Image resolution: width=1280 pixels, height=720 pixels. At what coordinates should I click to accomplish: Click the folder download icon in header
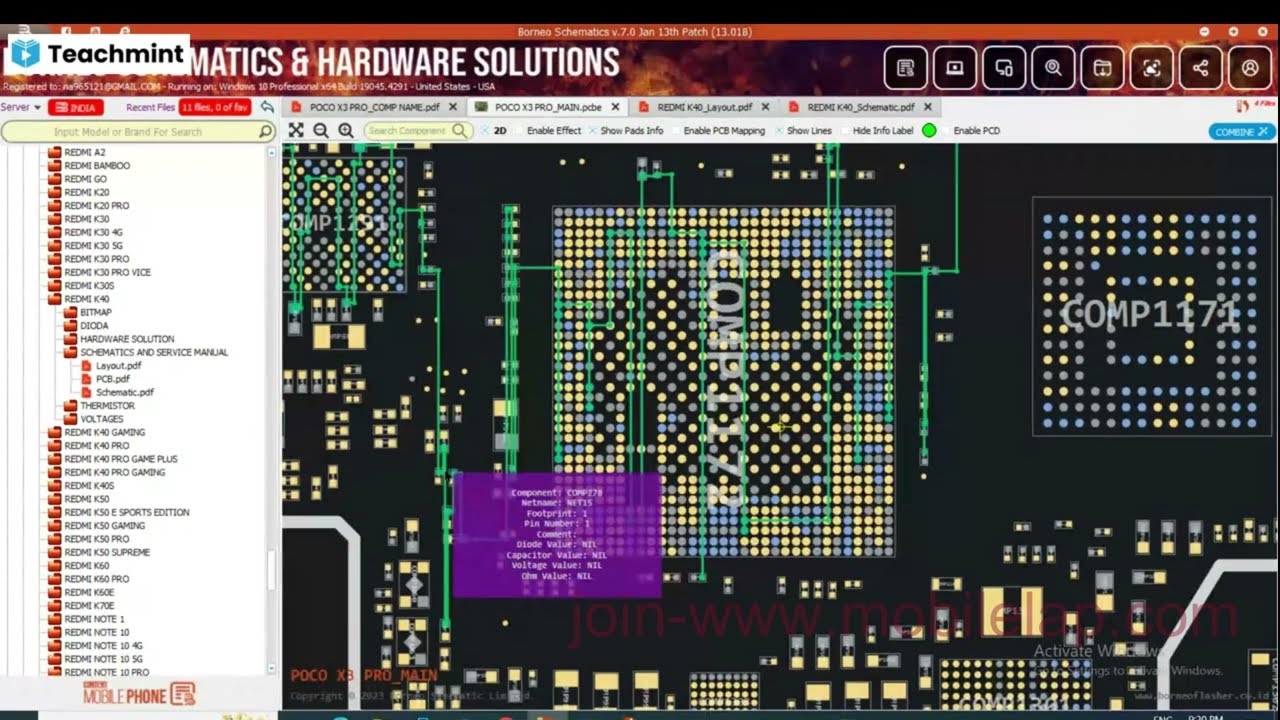1102,68
